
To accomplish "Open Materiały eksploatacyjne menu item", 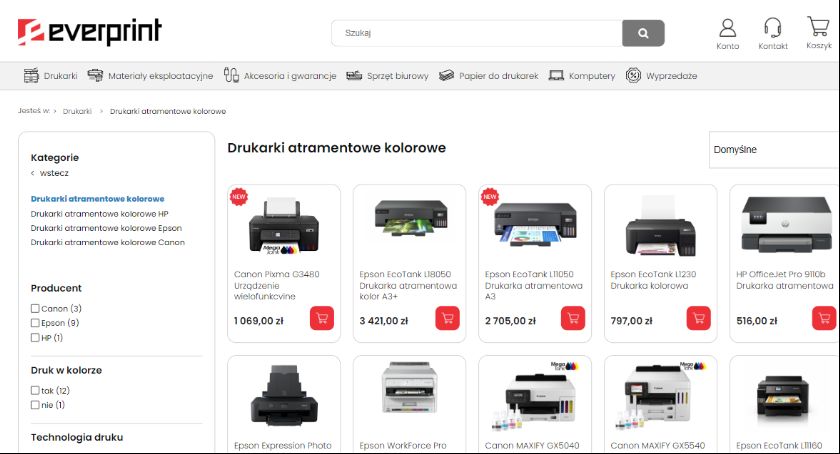I will 160,76.
